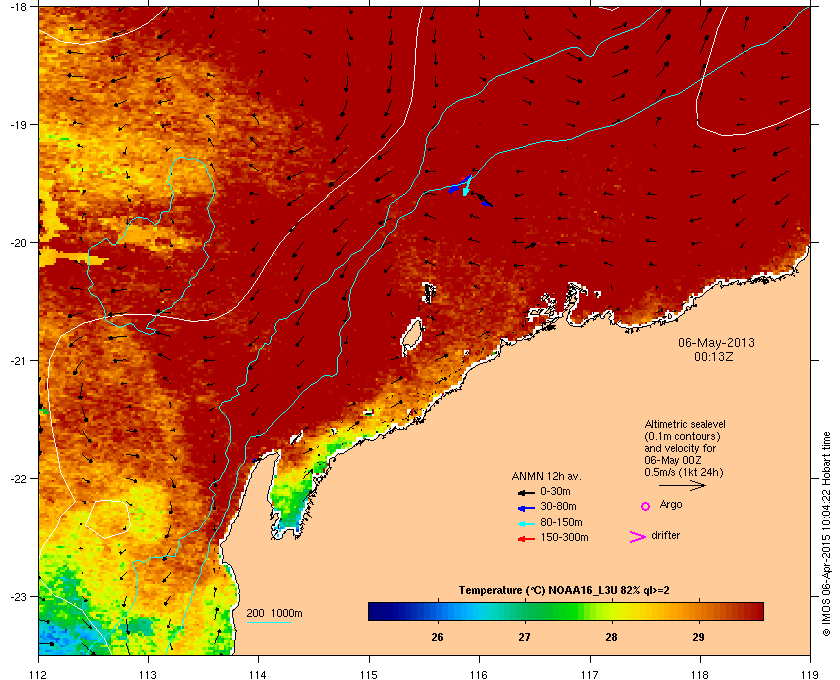Click latitude axis label -20

[x=19, y=243]
